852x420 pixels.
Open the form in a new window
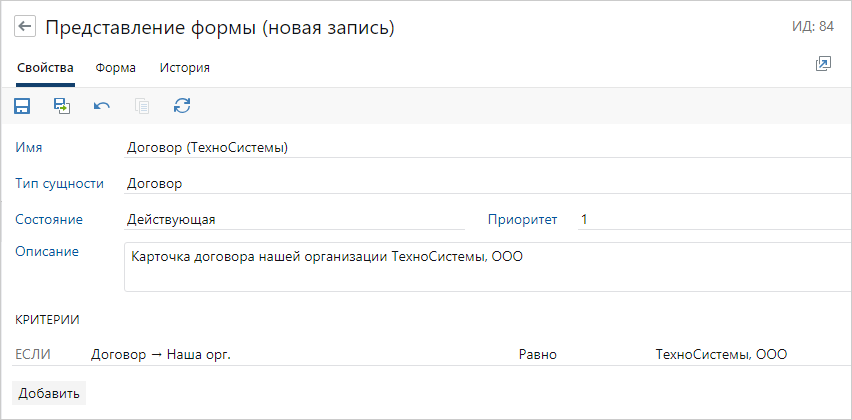click(823, 64)
